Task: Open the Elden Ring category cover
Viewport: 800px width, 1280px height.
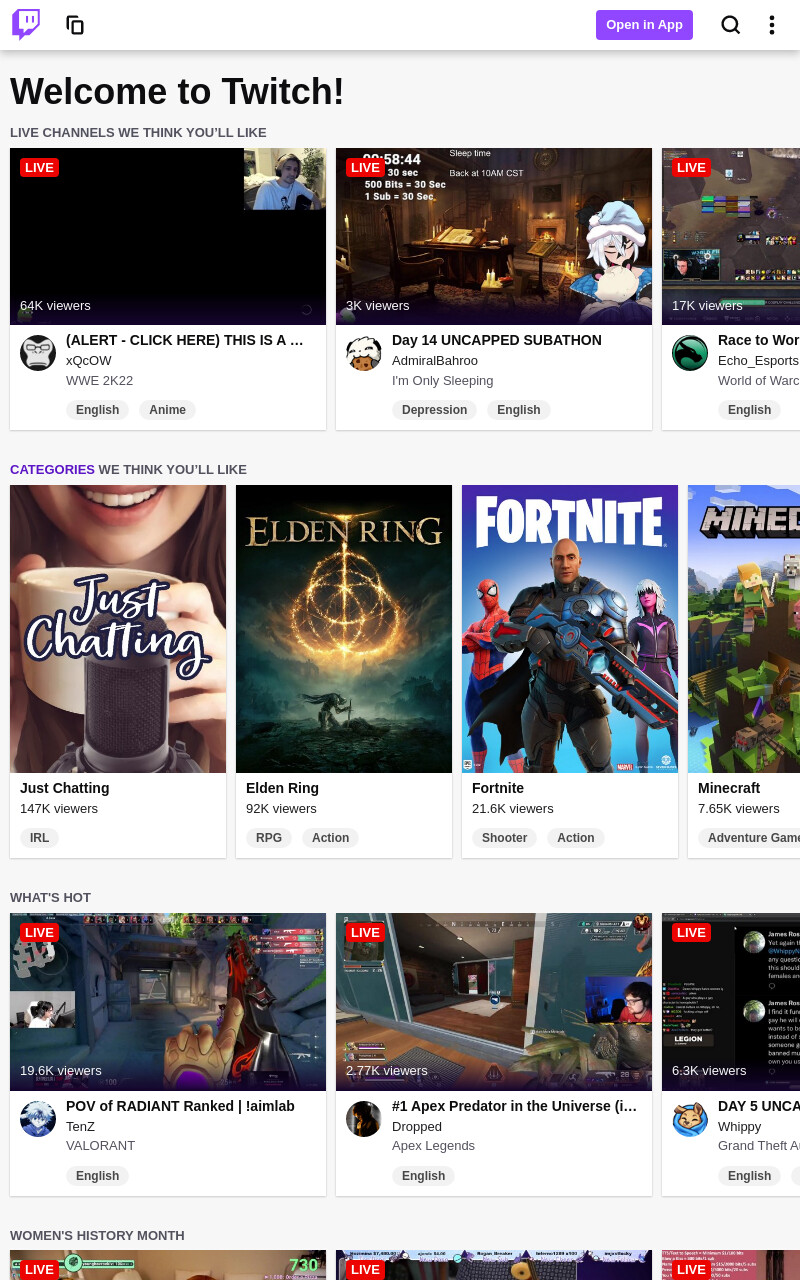Action: click(344, 629)
